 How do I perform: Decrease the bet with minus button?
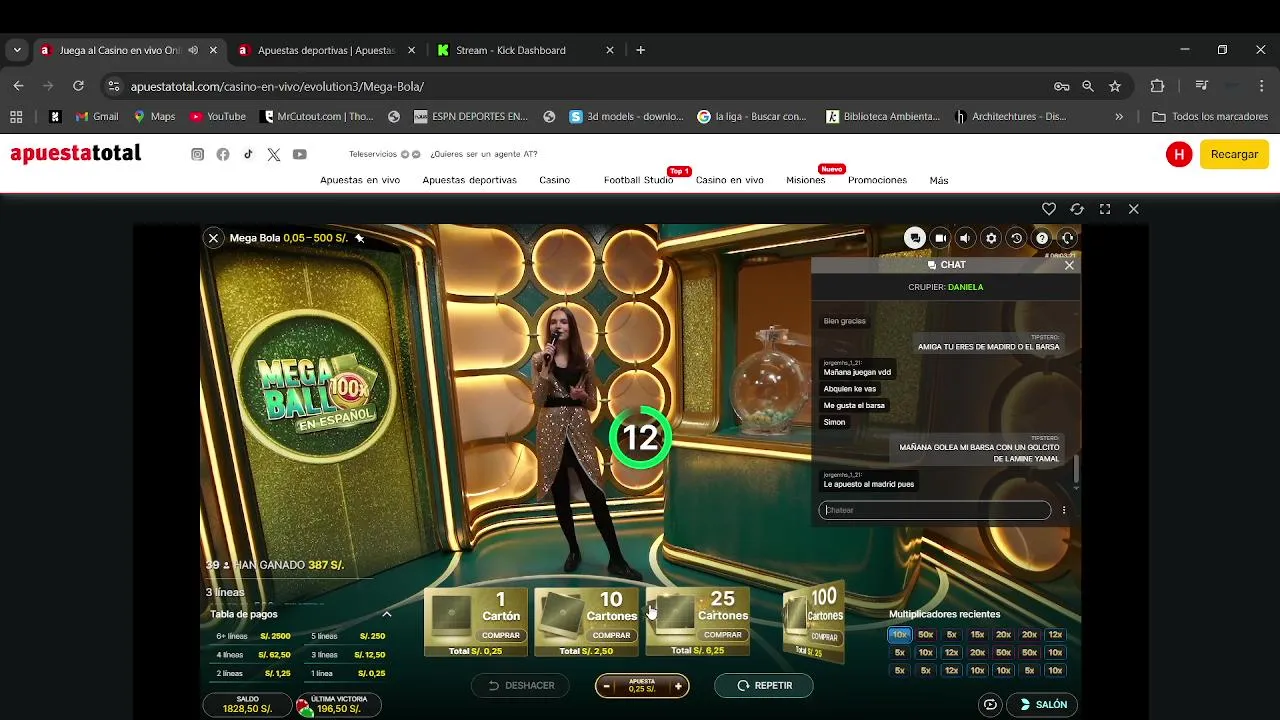point(606,686)
